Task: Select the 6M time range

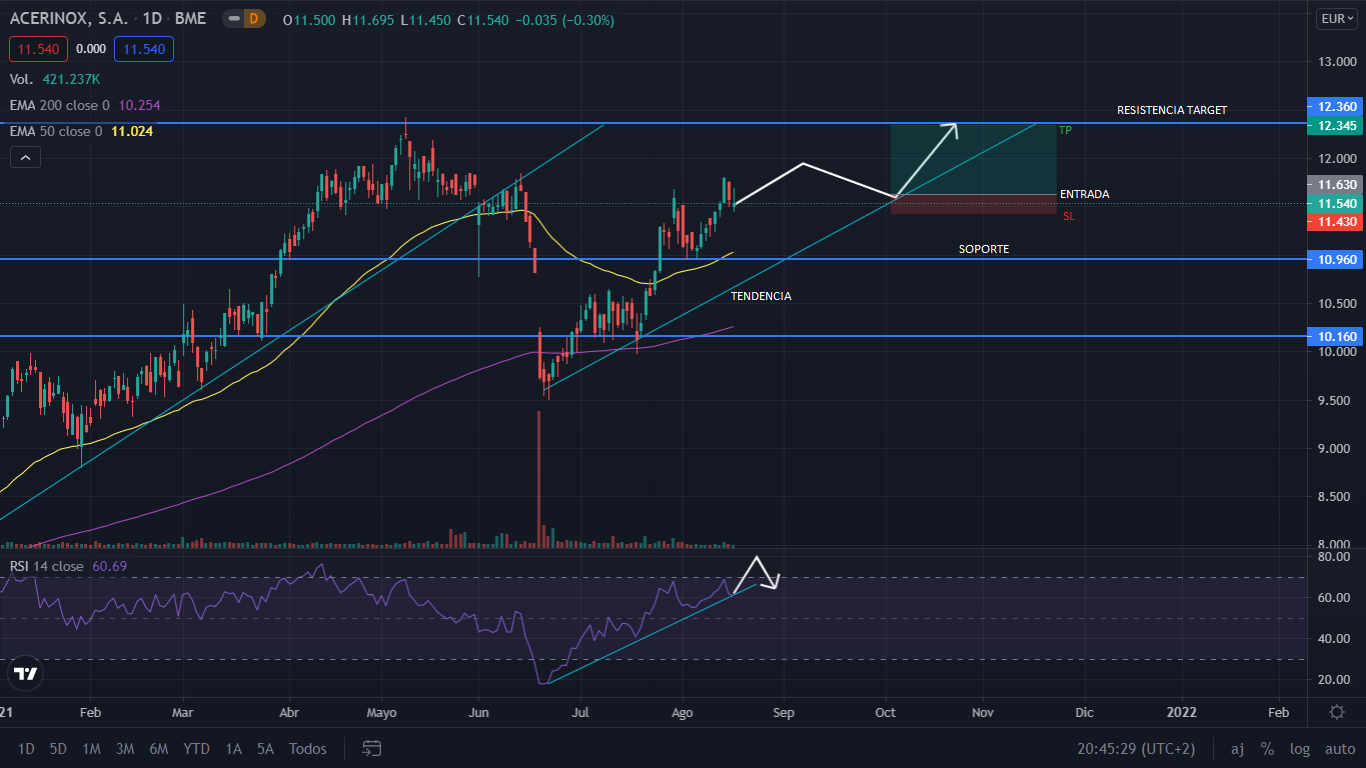Action: [x=158, y=749]
